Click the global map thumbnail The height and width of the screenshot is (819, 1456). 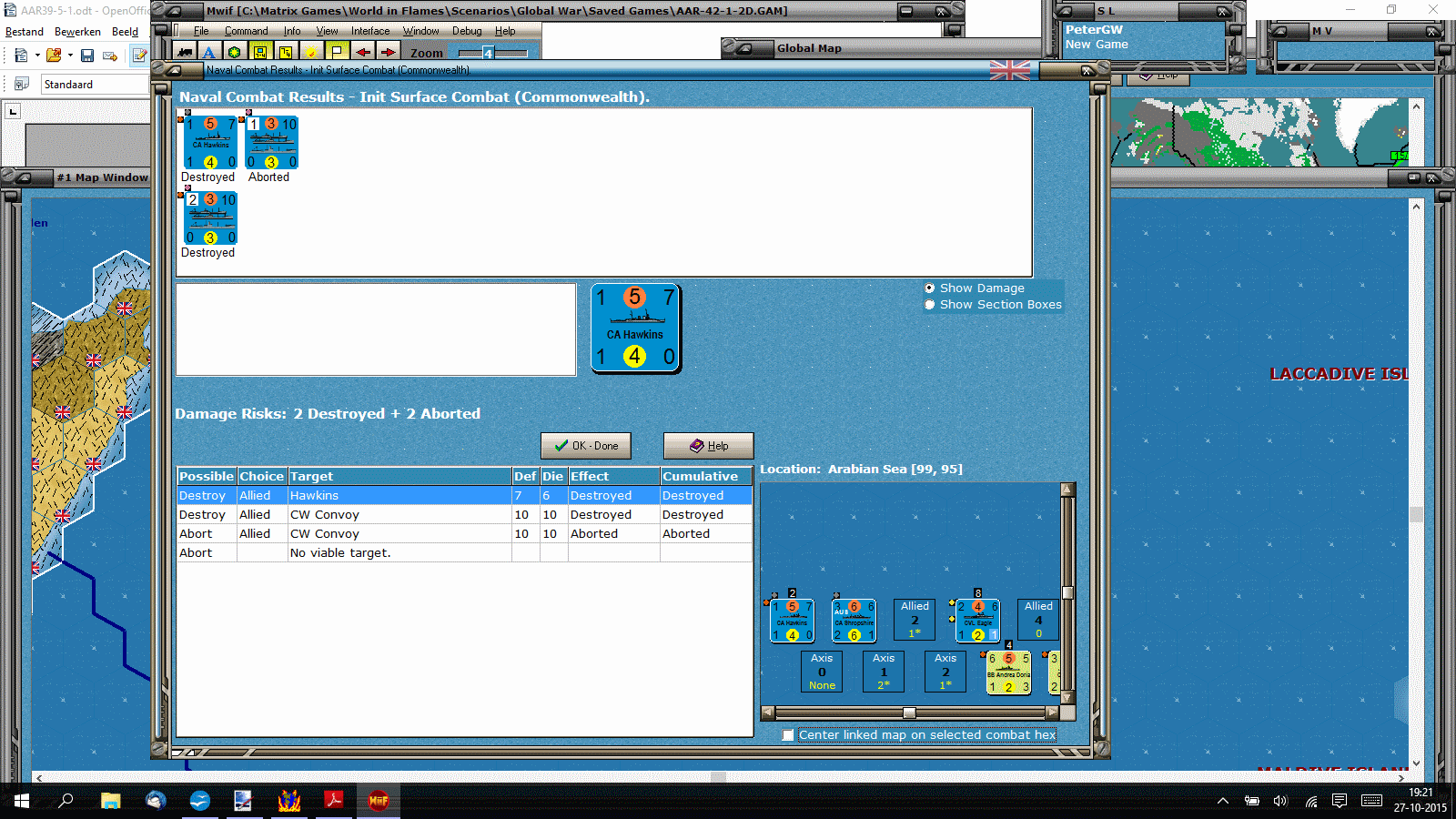click(x=1259, y=132)
